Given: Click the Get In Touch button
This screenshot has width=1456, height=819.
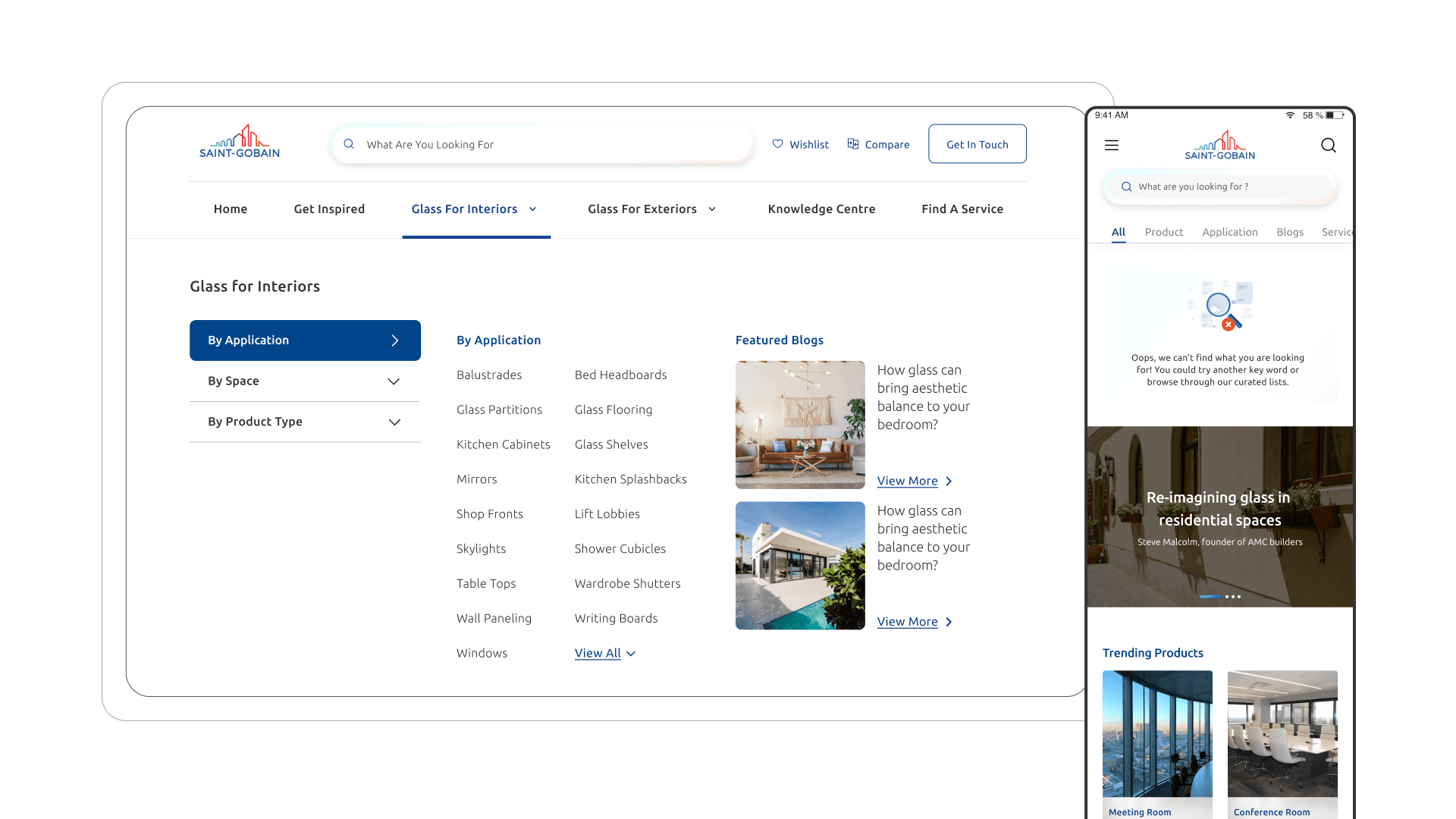Looking at the screenshot, I should point(977,144).
